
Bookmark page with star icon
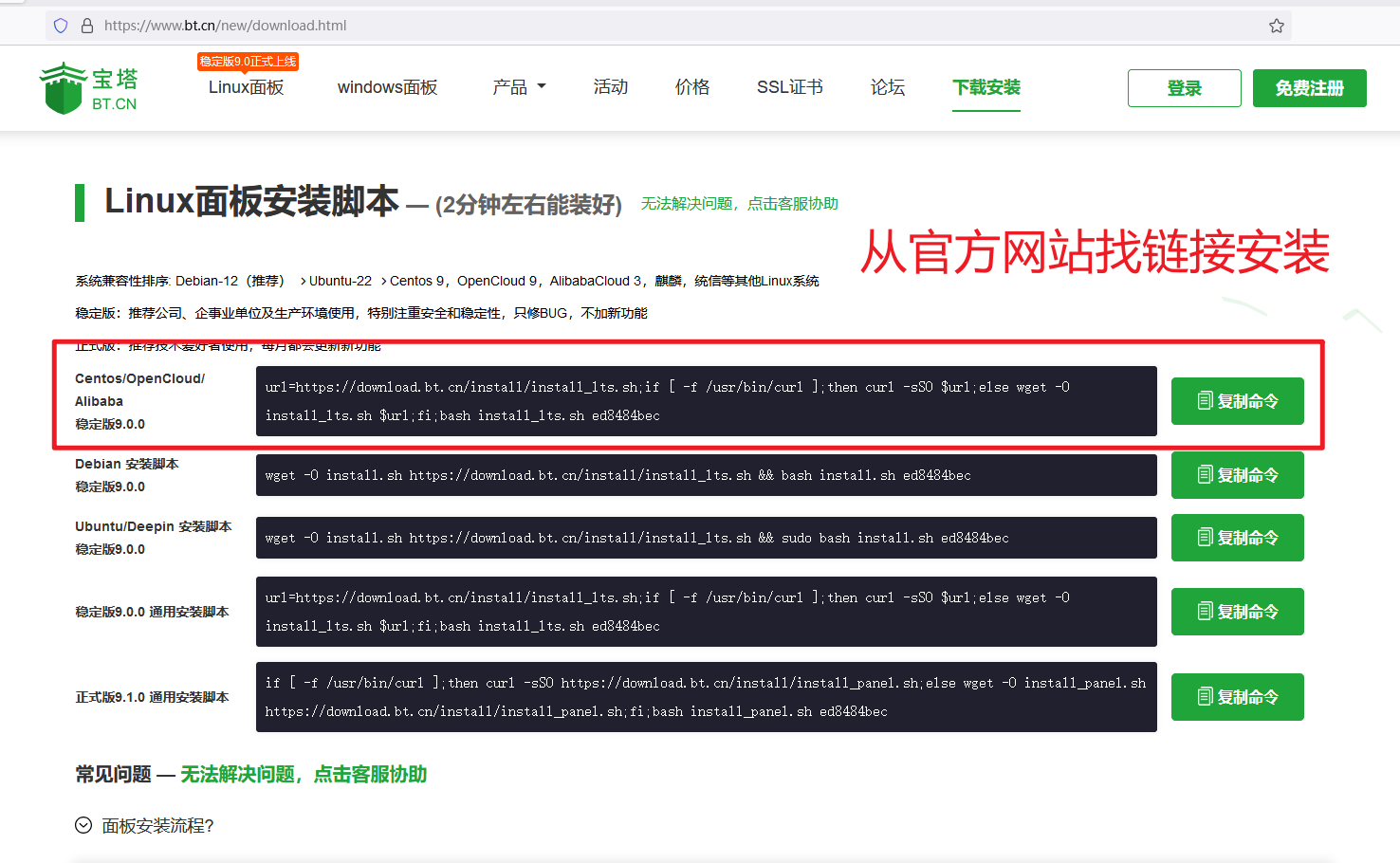pos(1277,26)
